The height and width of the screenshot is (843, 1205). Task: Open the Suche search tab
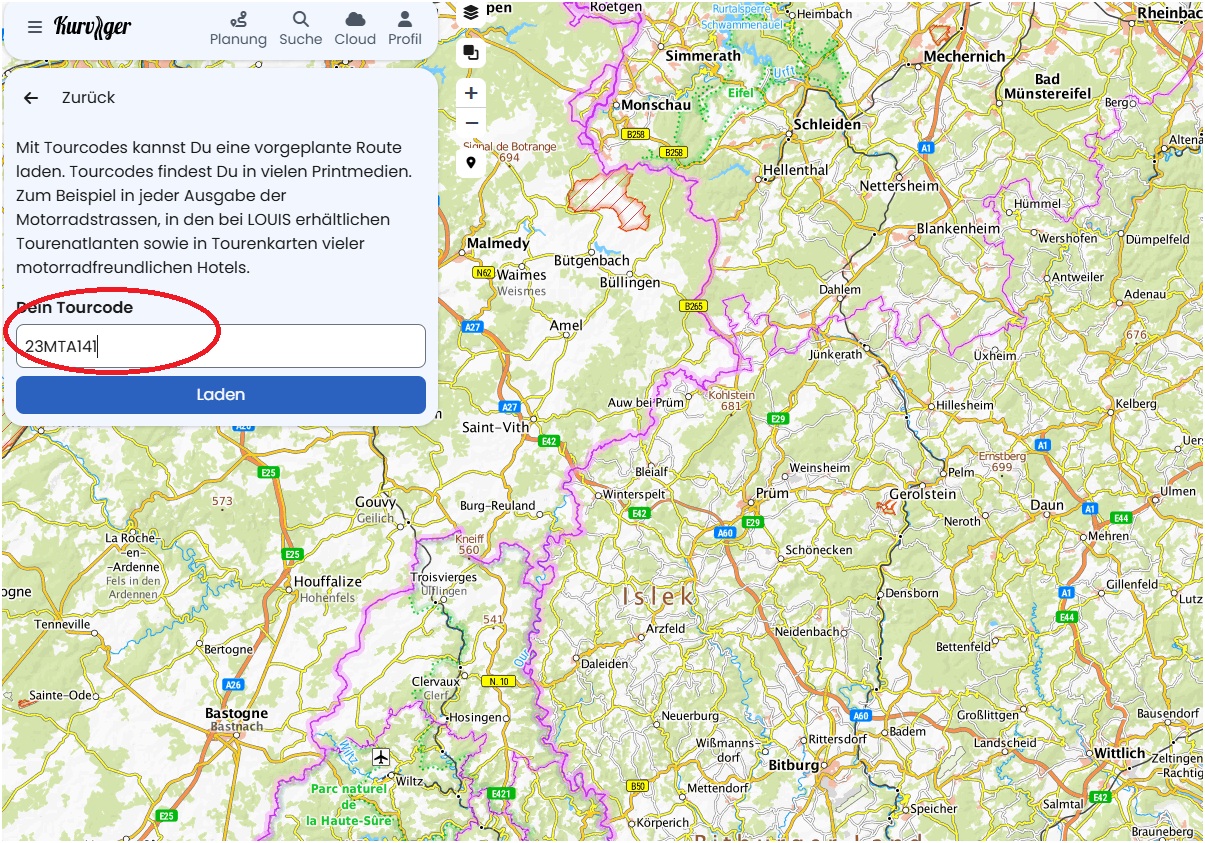pos(300,29)
